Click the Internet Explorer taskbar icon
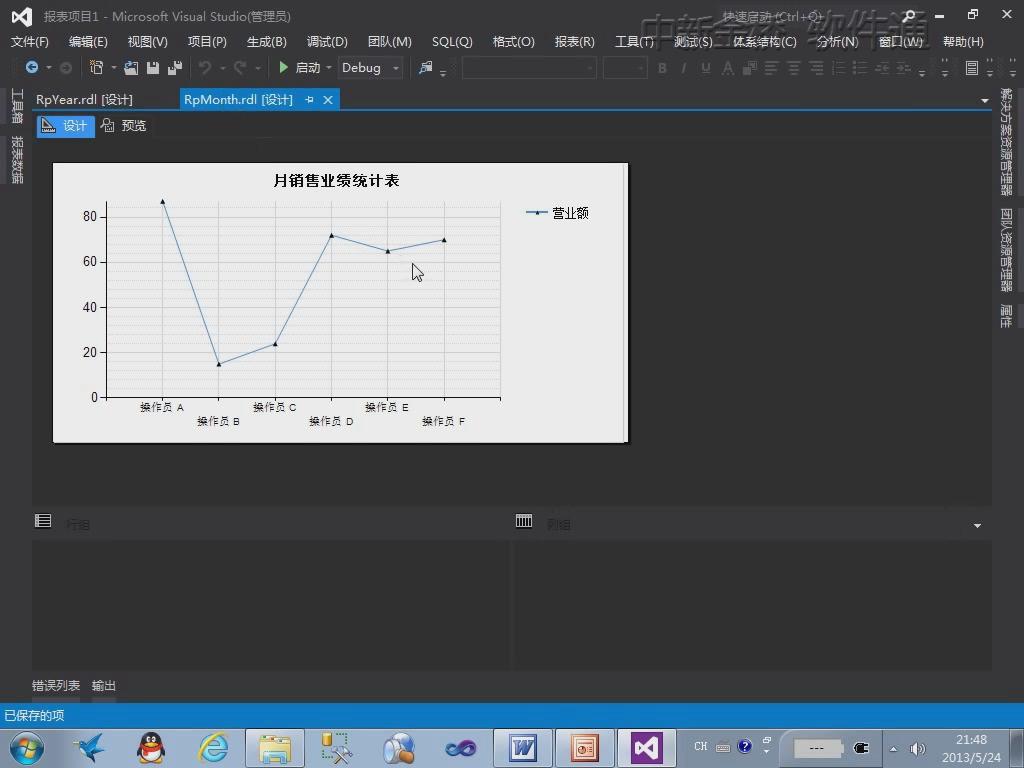Screen dimensions: 1024x768 point(214,748)
